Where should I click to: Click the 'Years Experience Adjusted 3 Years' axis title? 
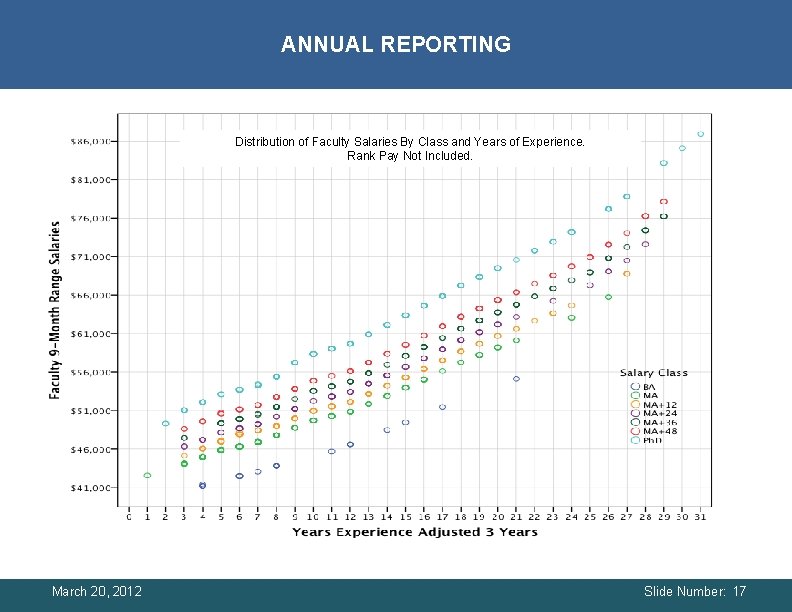pyautogui.click(x=415, y=532)
